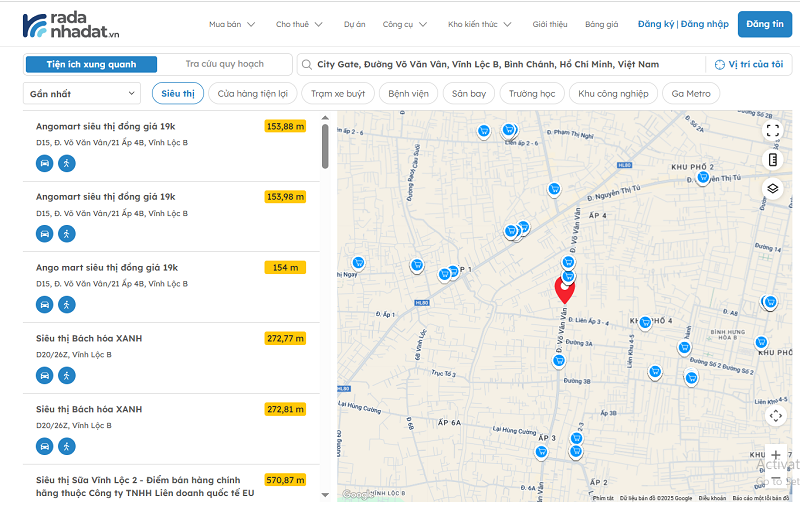The image size is (800, 516).
Task: Zoom in the map with plus button
Action: 776,455
